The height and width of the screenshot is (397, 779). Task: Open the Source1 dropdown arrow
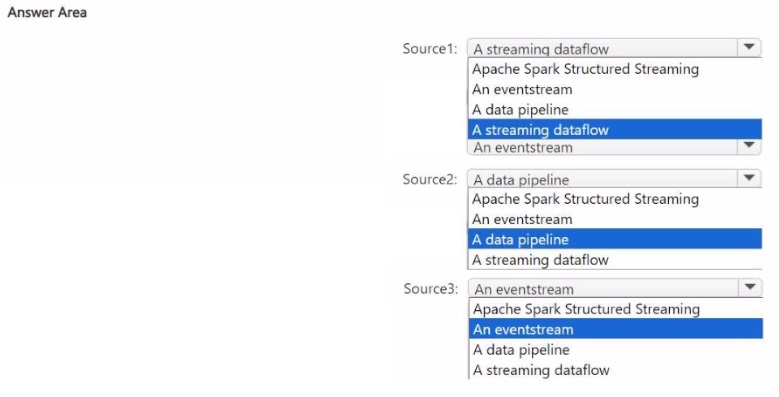click(749, 48)
